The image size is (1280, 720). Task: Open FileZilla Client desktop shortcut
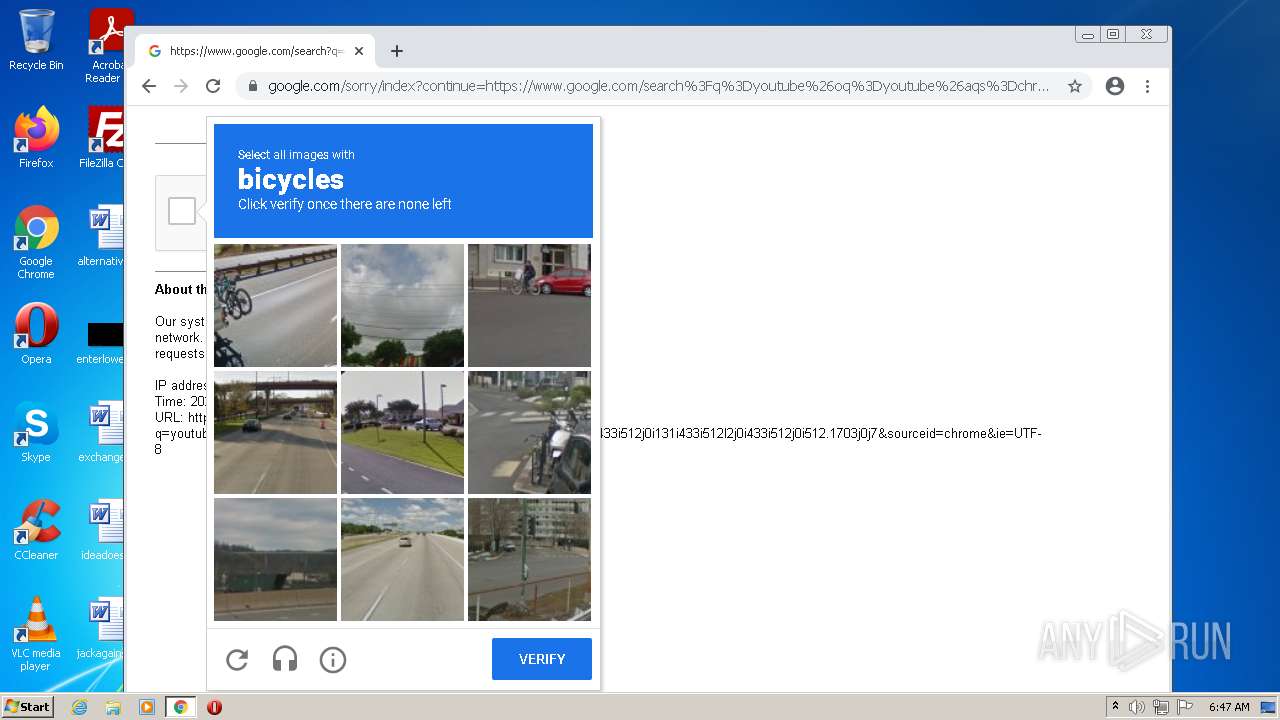point(104,137)
